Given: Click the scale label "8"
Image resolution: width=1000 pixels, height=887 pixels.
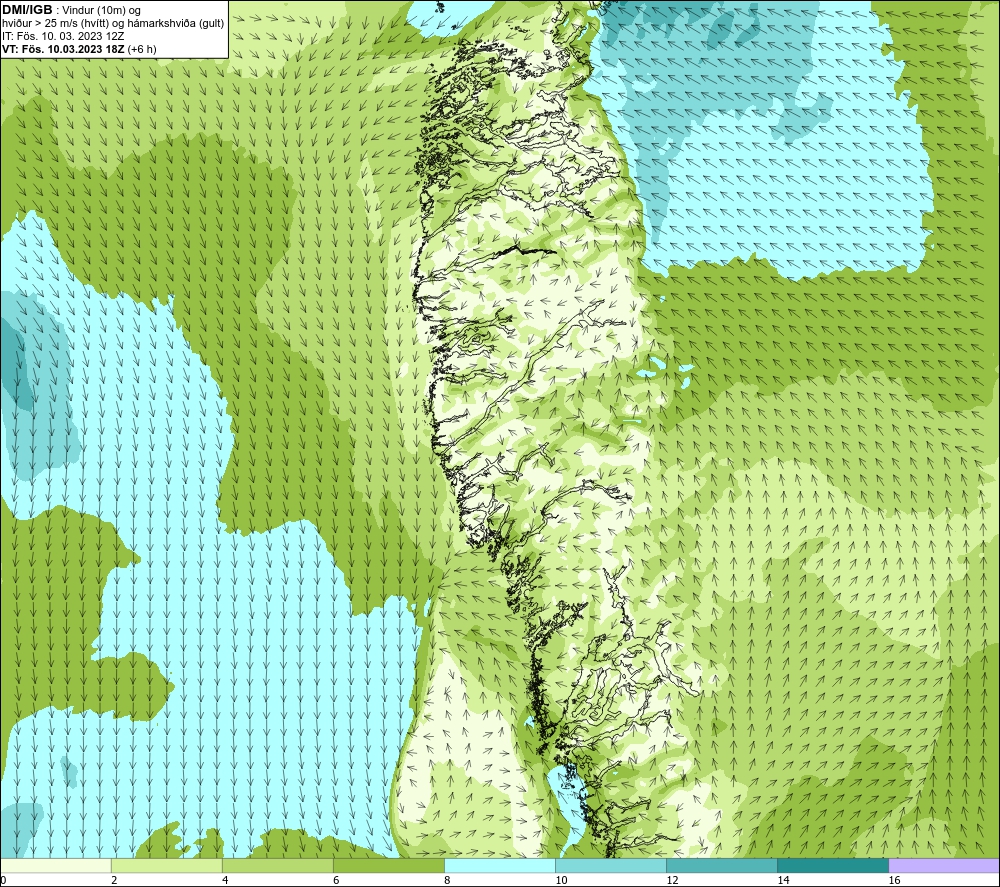Looking at the screenshot, I should point(447,881).
